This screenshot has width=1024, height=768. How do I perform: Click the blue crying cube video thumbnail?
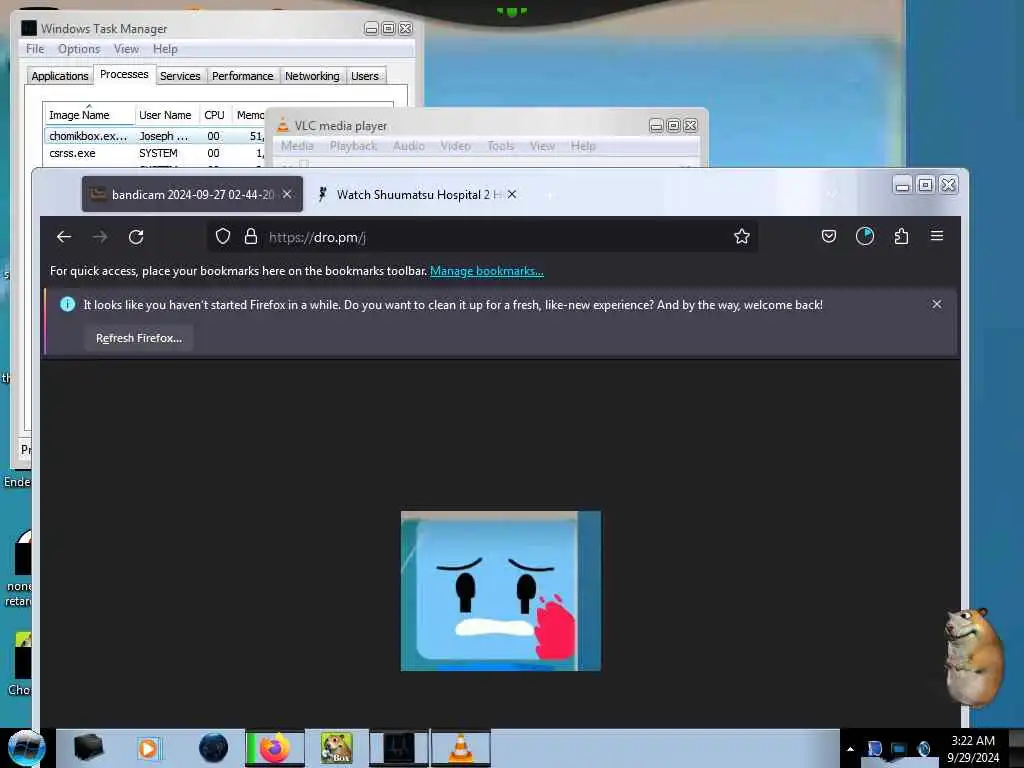point(501,591)
